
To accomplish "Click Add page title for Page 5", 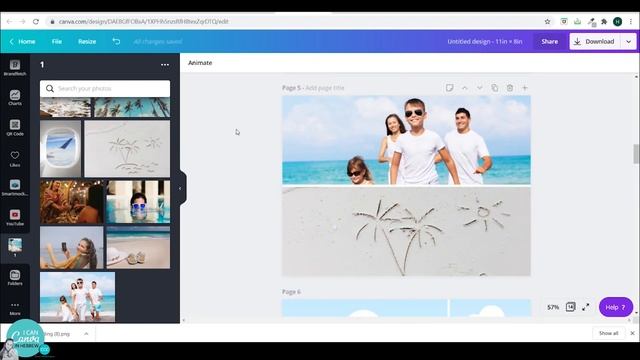I will coord(324,88).
